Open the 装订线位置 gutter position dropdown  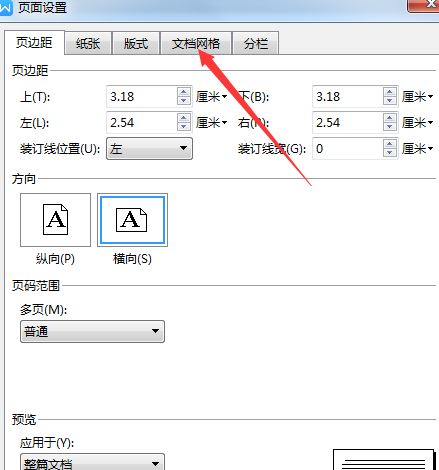coord(149,148)
